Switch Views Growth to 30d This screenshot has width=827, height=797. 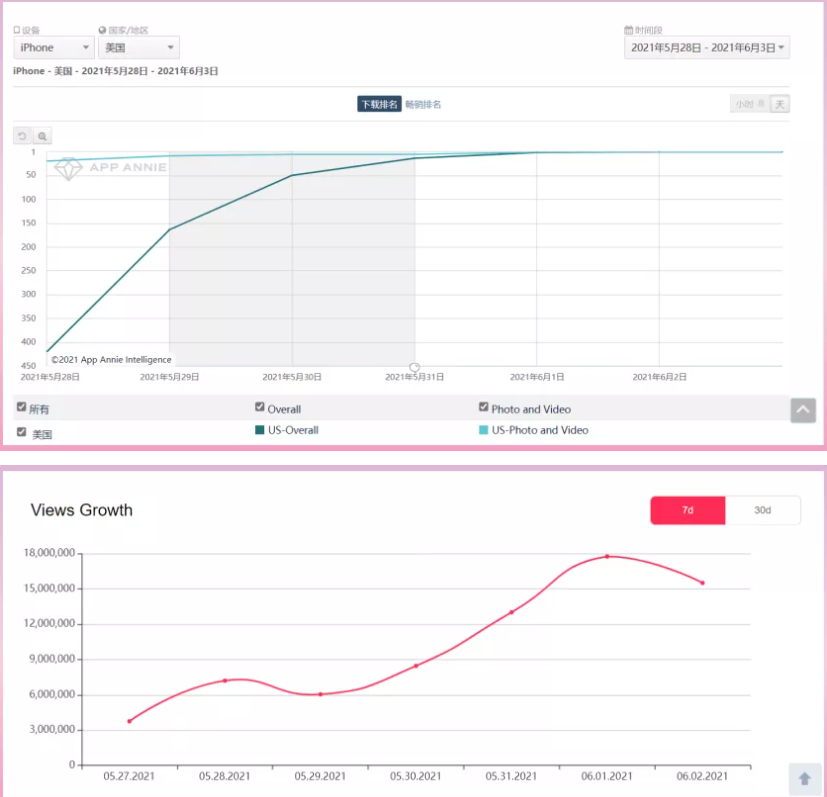tap(762, 510)
